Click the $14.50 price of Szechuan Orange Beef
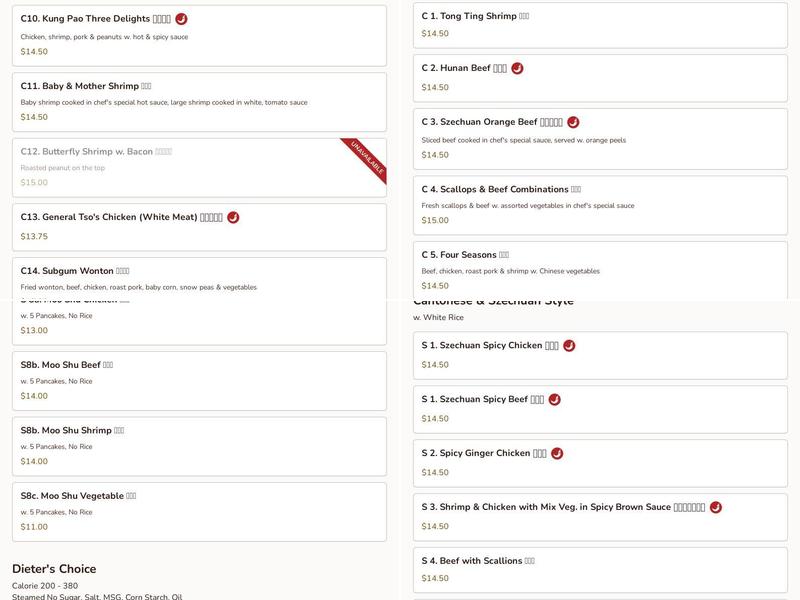 [435, 155]
